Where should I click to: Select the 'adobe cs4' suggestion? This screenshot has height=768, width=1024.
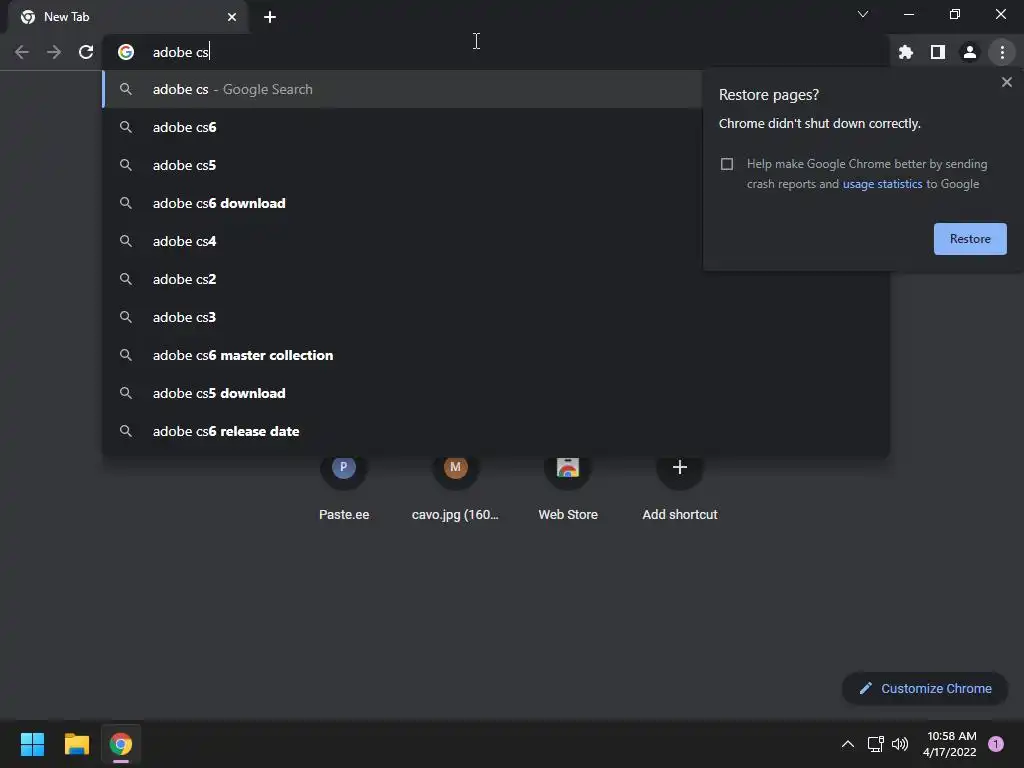(402, 241)
